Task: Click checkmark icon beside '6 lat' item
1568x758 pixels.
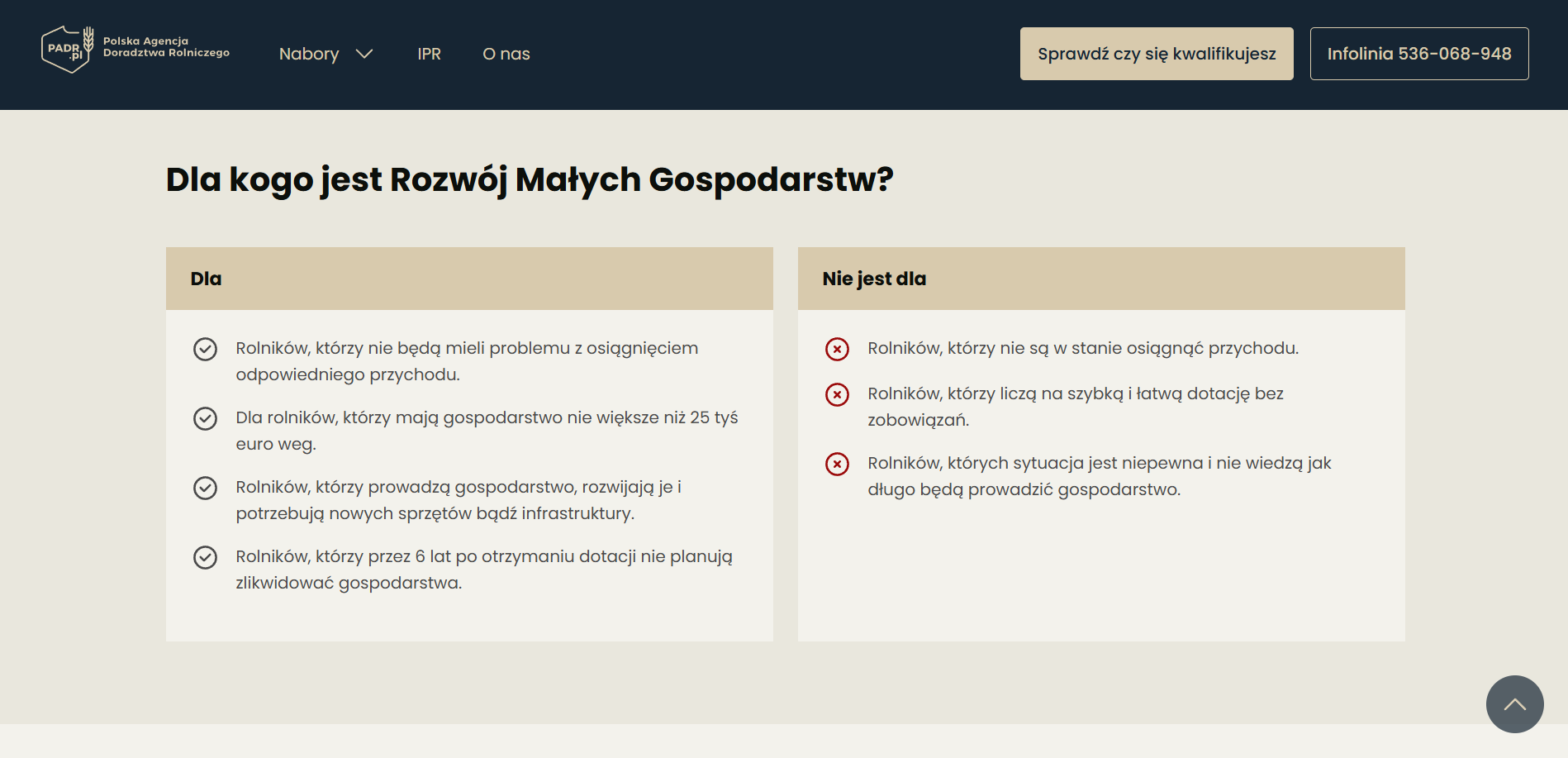Action: point(205,558)
